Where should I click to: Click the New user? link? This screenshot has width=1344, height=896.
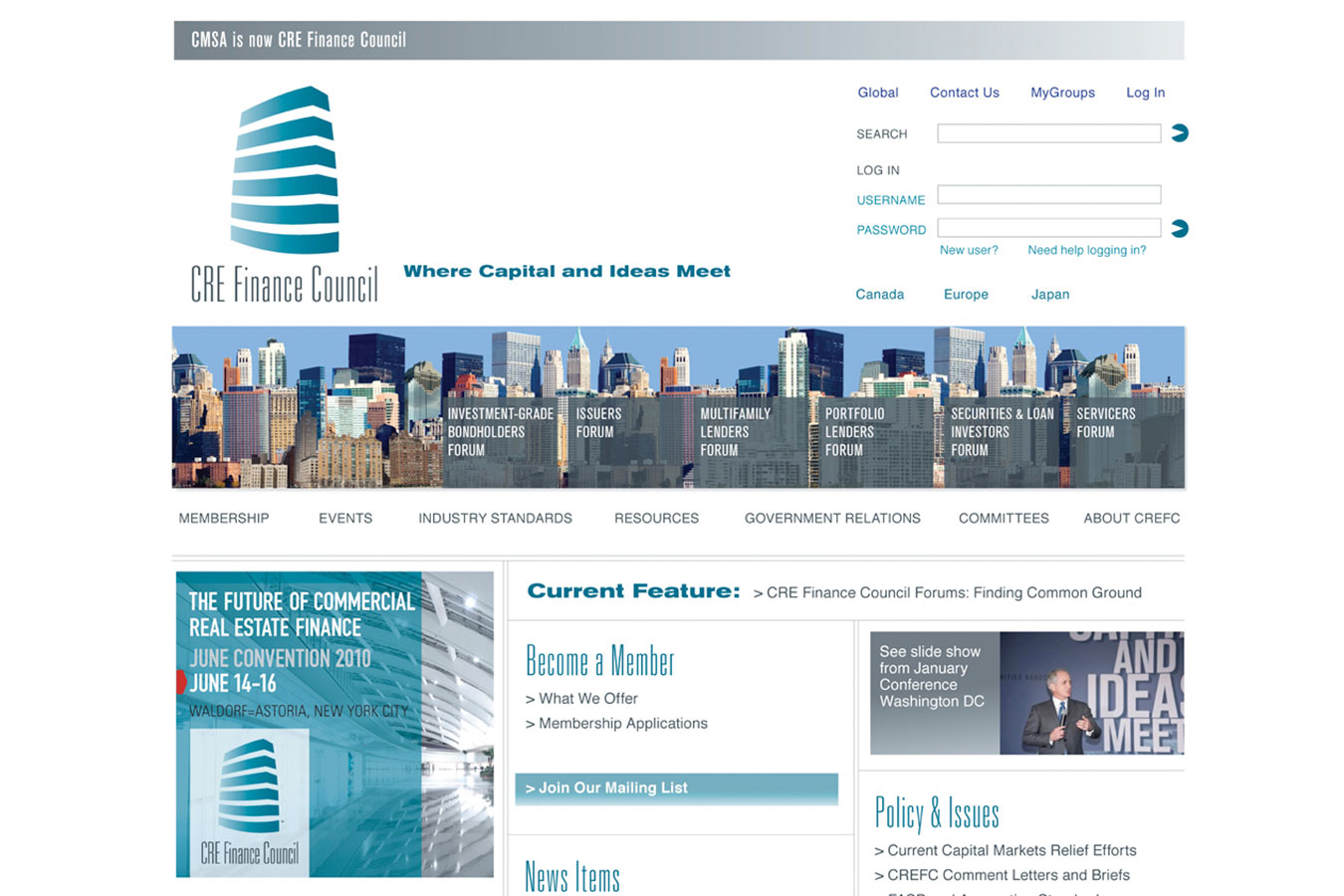tap(969, 251)
